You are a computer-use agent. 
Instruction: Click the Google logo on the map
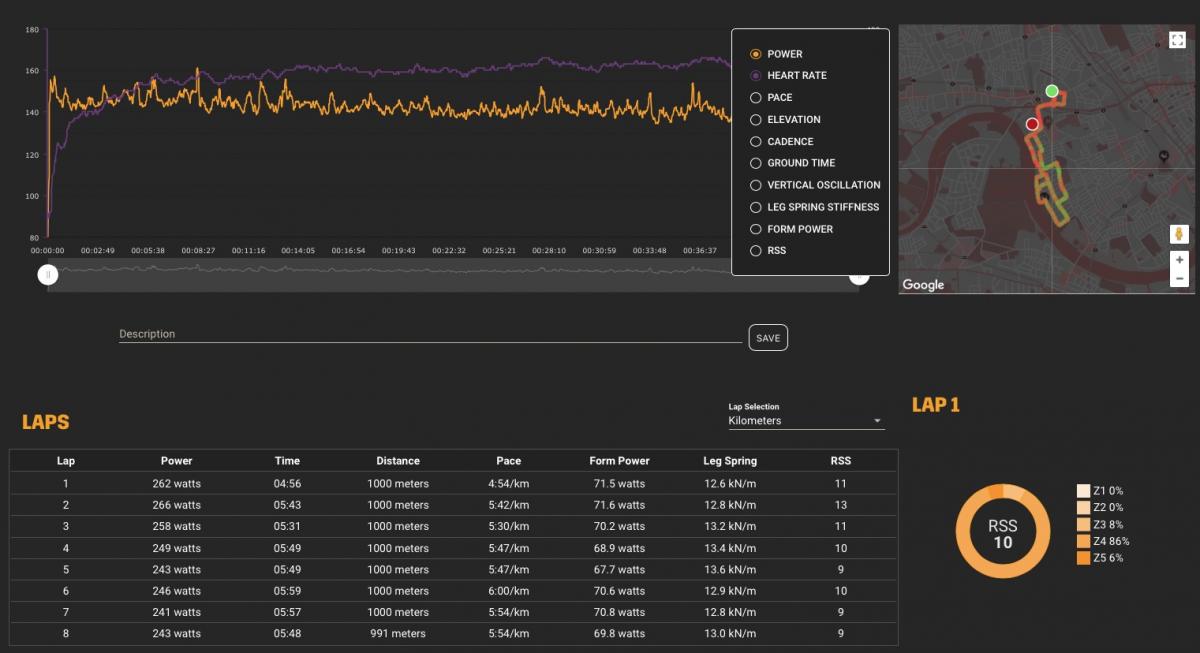tap(923, 285)
